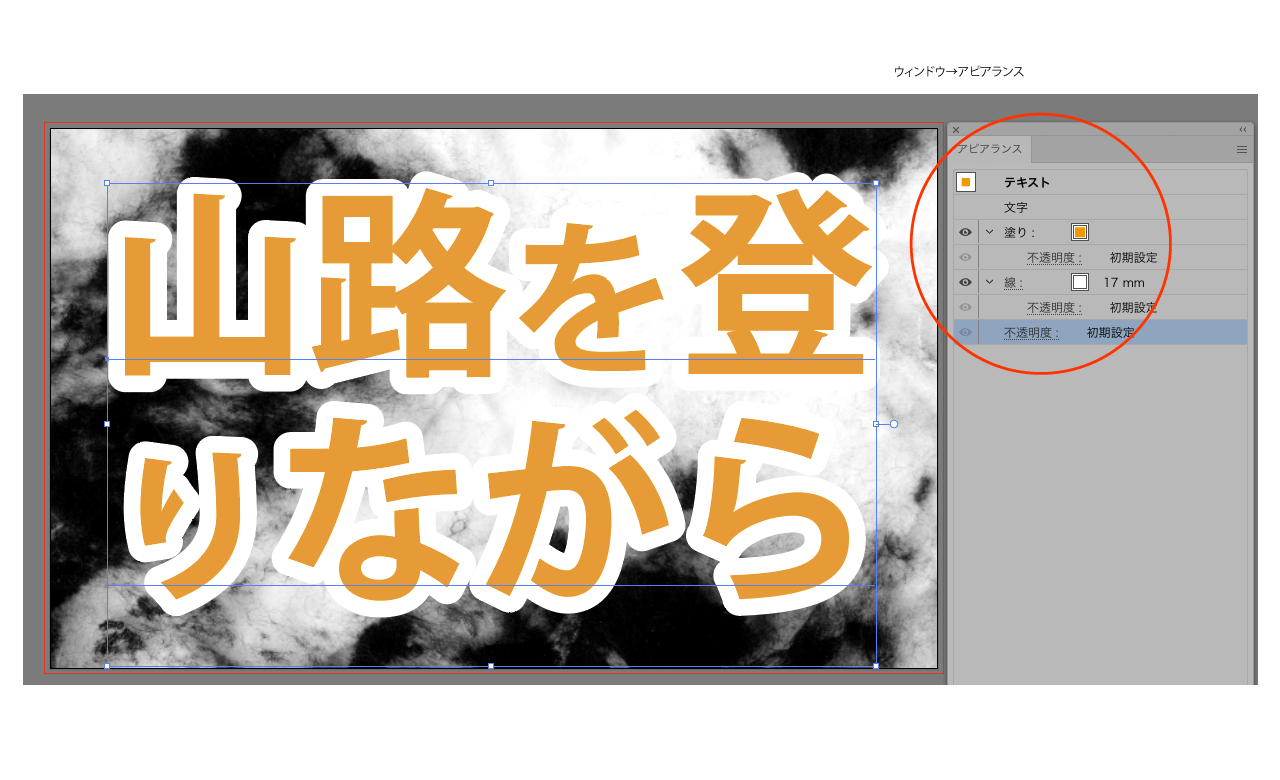Image resolution: width=1280 pixels, height=780 pixels.
Task: Switch to the アピアランス tab
Action: pyautogui.click(x=989, y=149)
